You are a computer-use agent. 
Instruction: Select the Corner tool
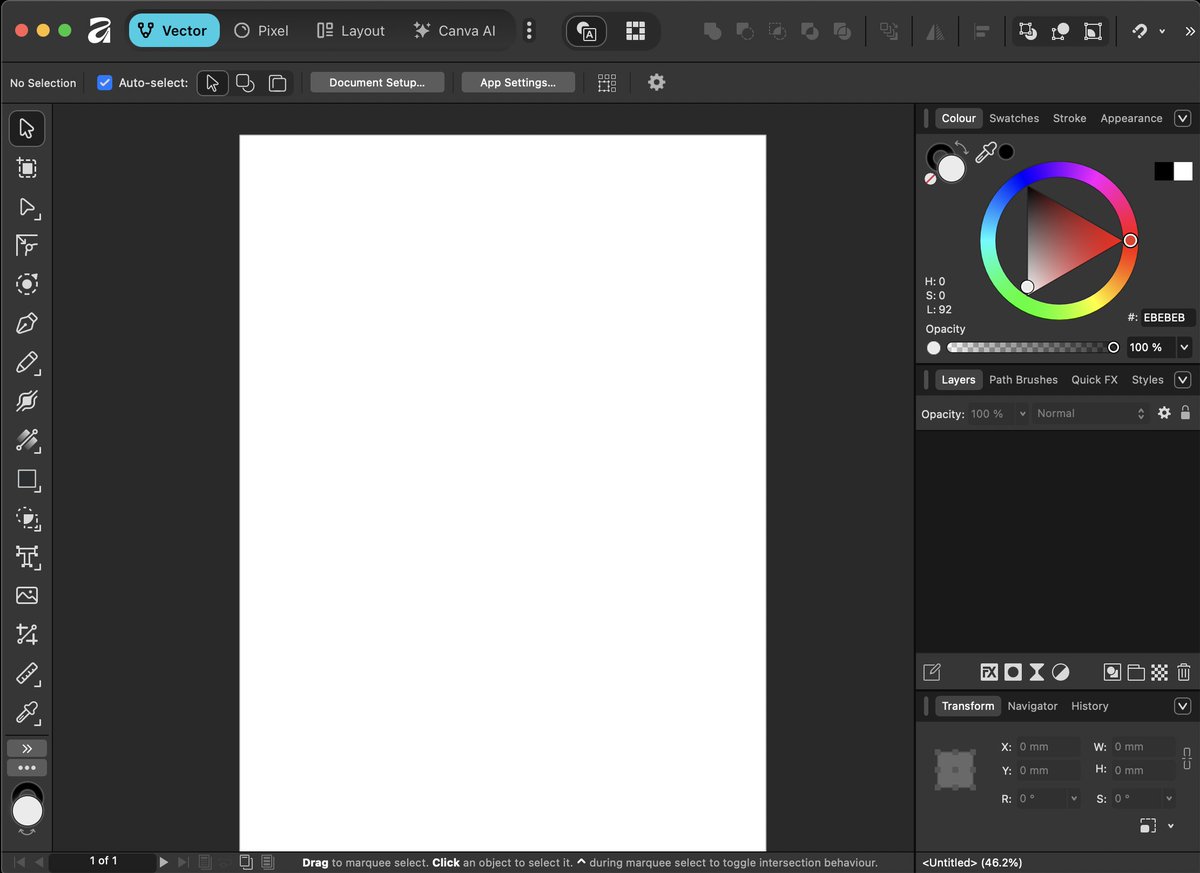point(27,246)
